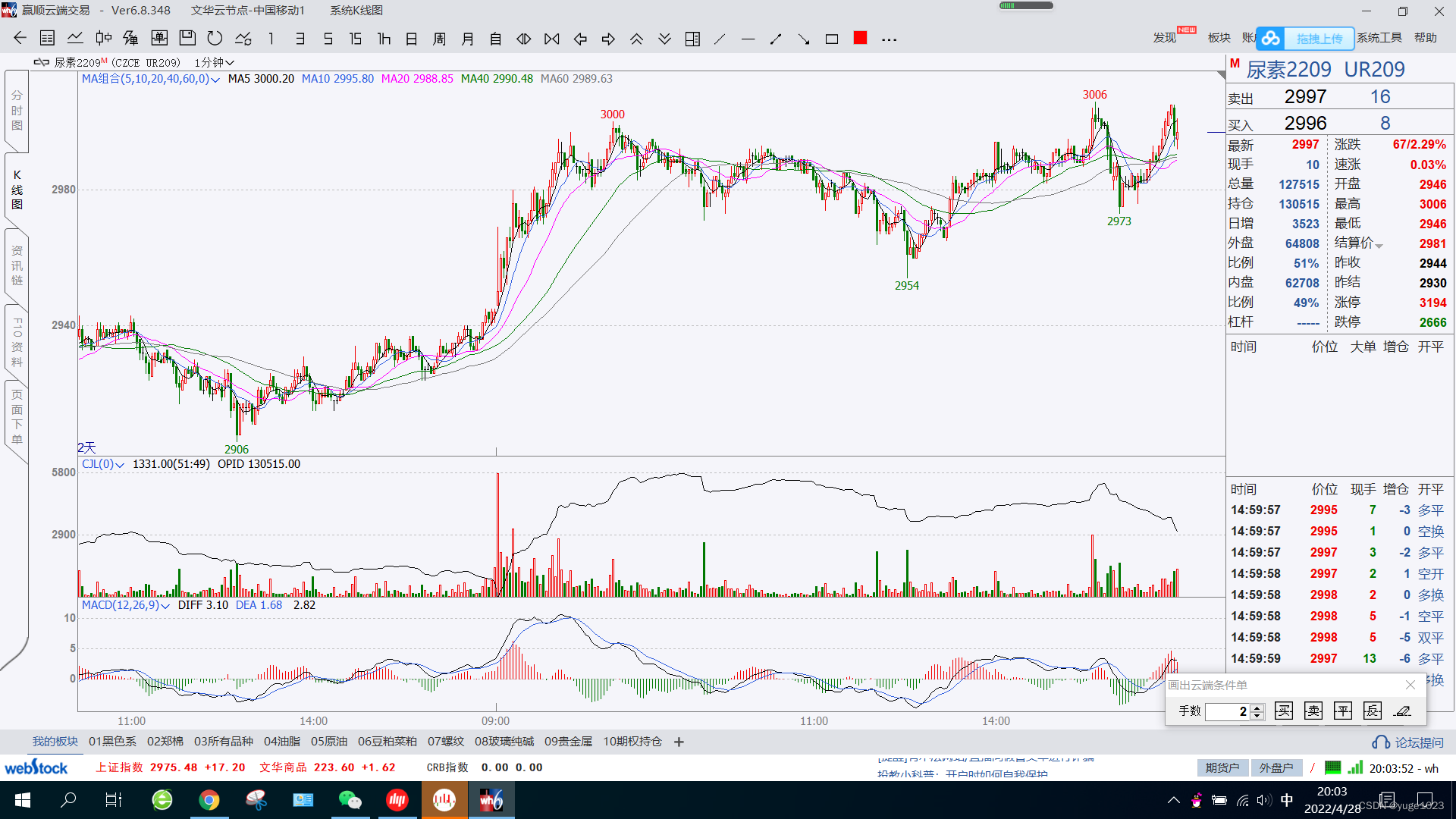Open Chrome from the Windows taskbar

click(209, 800)
